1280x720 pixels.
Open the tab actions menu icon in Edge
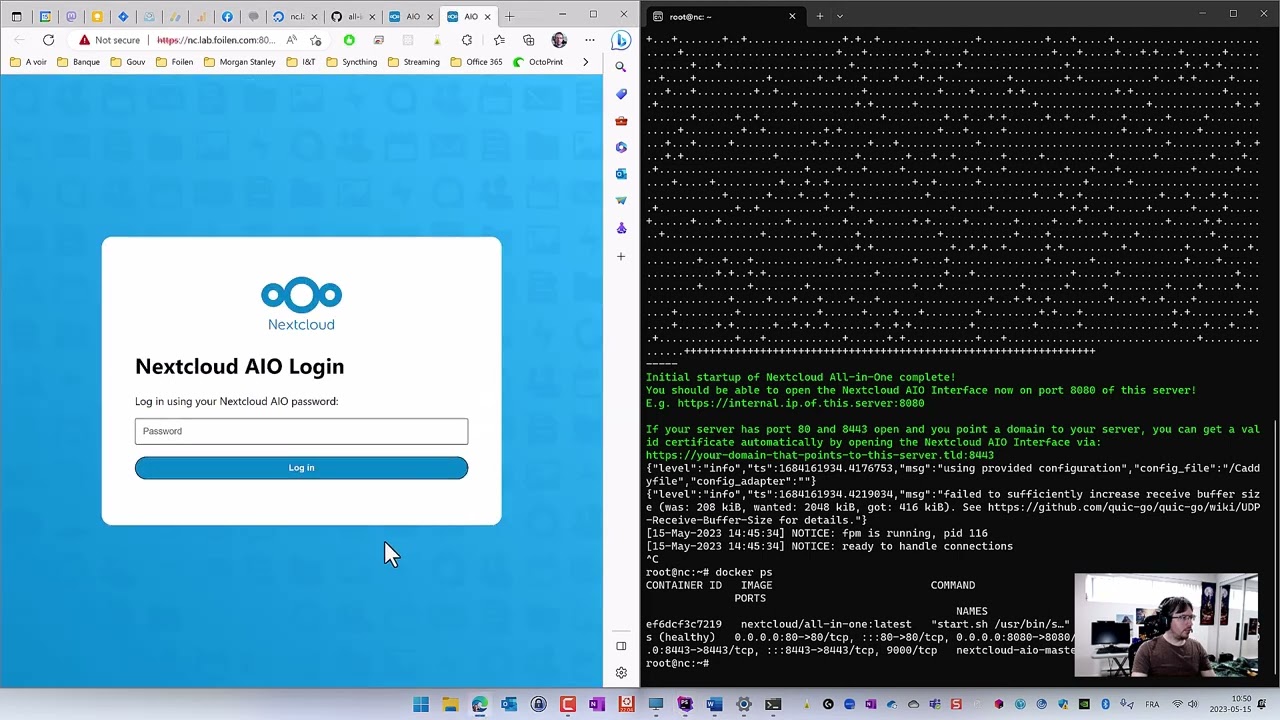point(16,16)
